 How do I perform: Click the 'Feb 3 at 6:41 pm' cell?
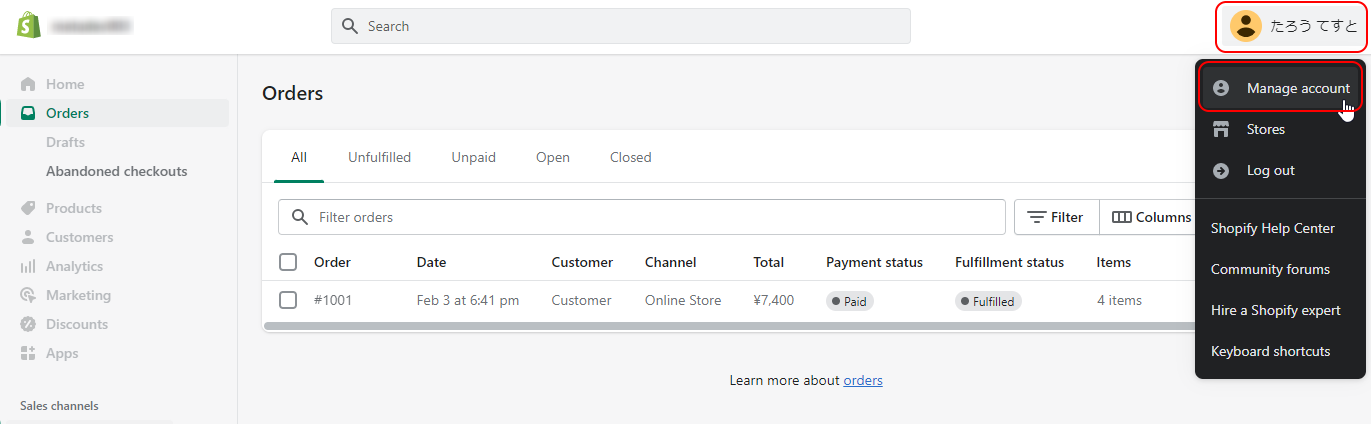tap(468, 300)
